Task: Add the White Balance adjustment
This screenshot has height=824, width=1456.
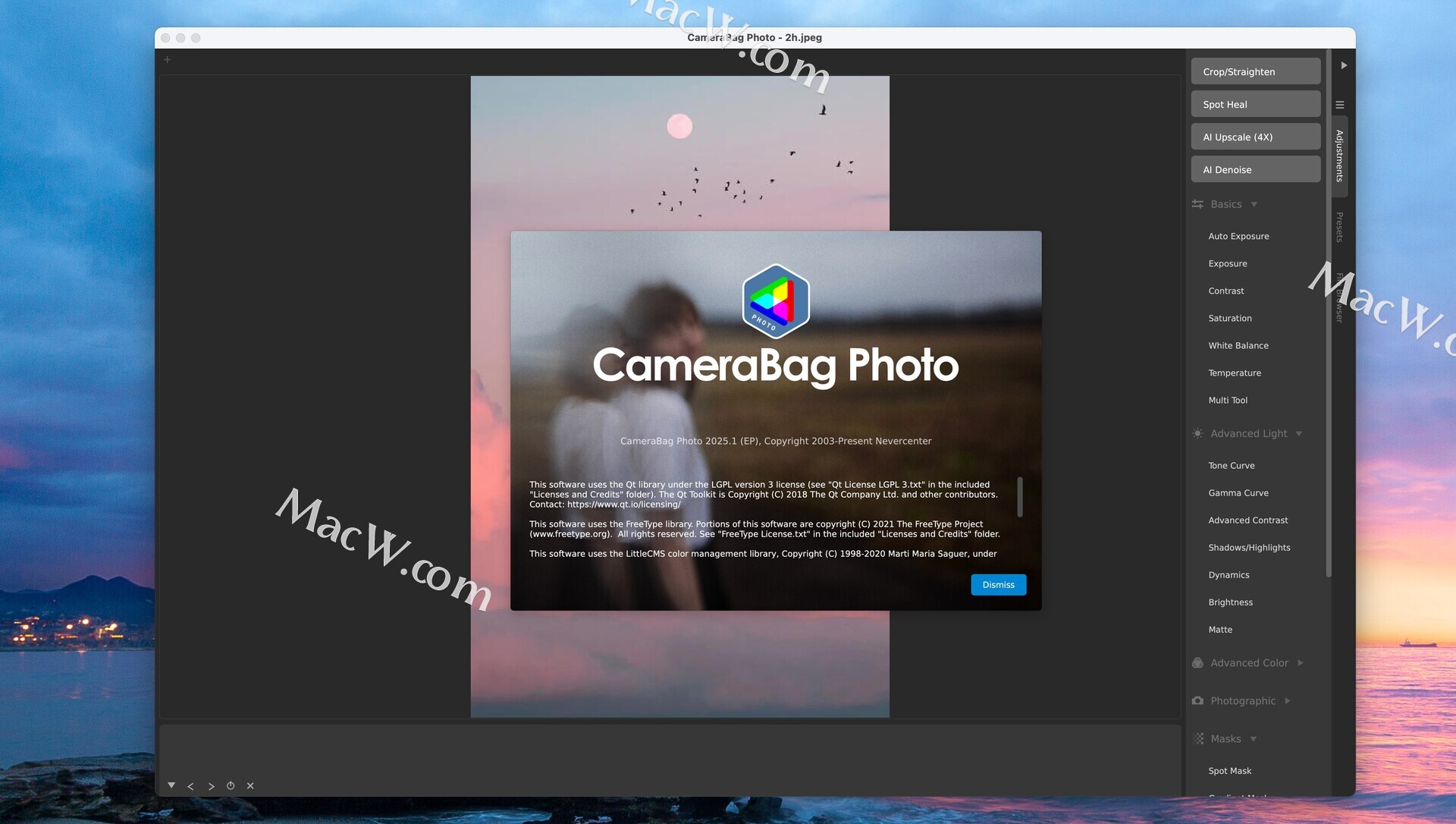Action: coord(1238,345)
